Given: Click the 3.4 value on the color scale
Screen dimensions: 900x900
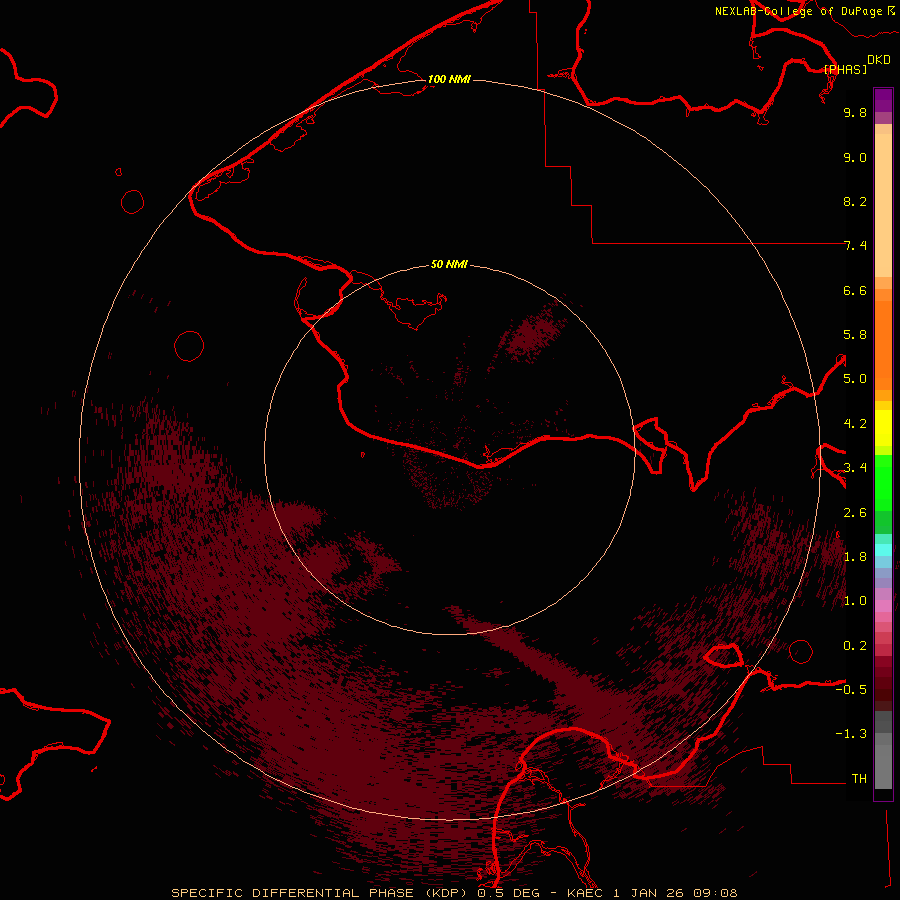Looking at the screenshot, I should (x=855, y=468).
